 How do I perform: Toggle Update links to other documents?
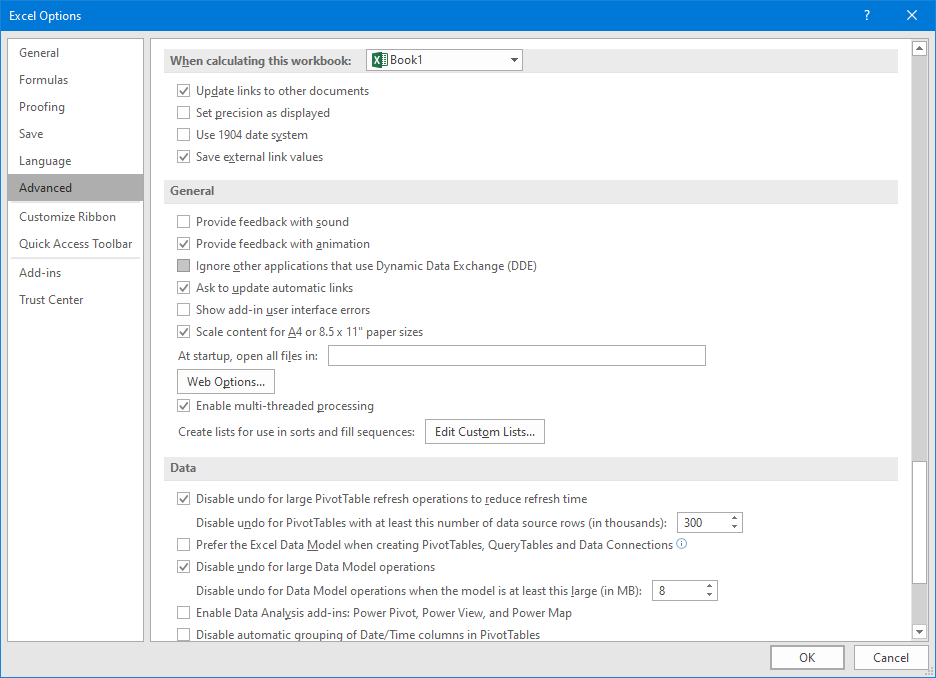coord(183,91)
